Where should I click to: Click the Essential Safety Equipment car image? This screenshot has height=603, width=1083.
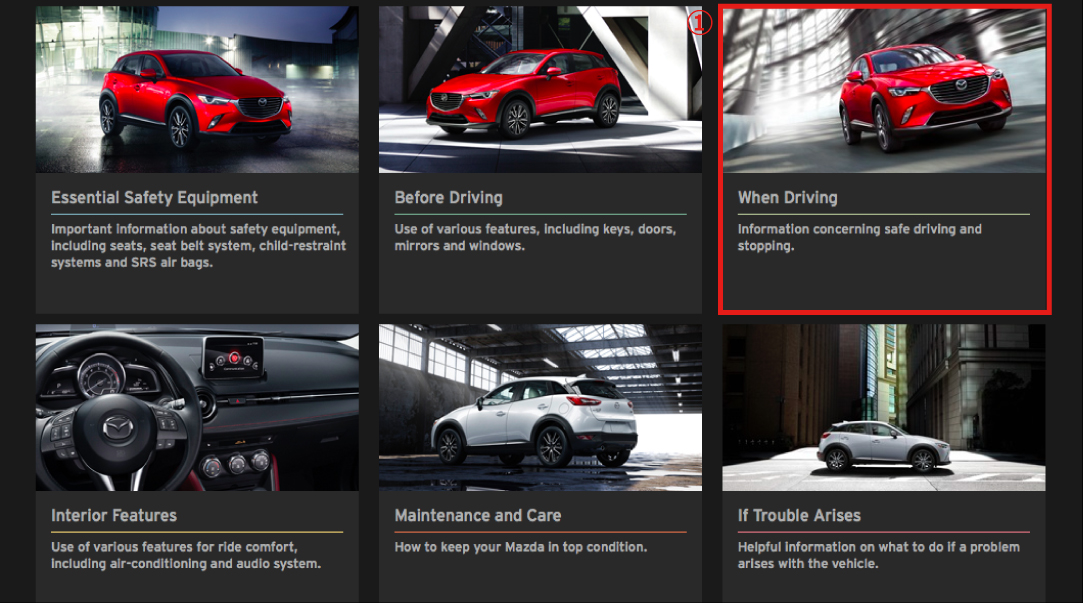tap(197, 90)
